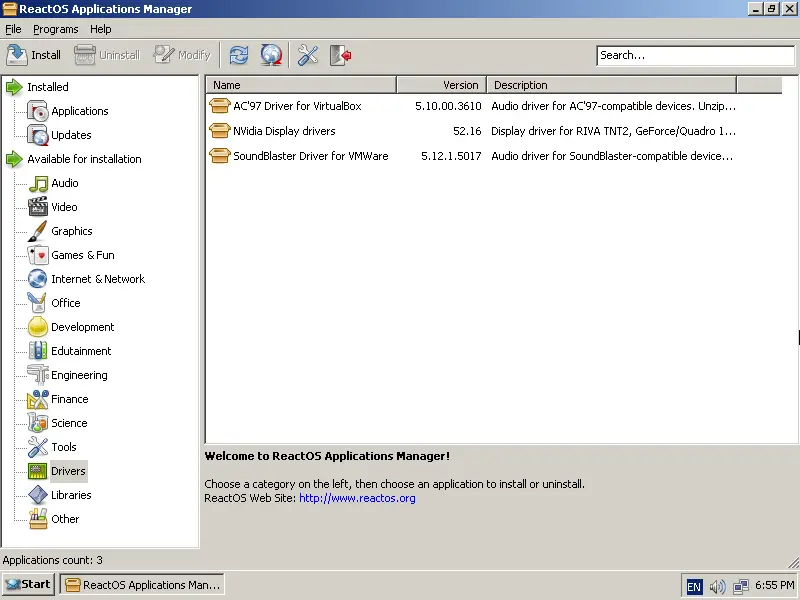Click the RIVA TNT2 display driver description
Image resolution: width=800 pixels, height=600 pixels.
pos(613,131)
